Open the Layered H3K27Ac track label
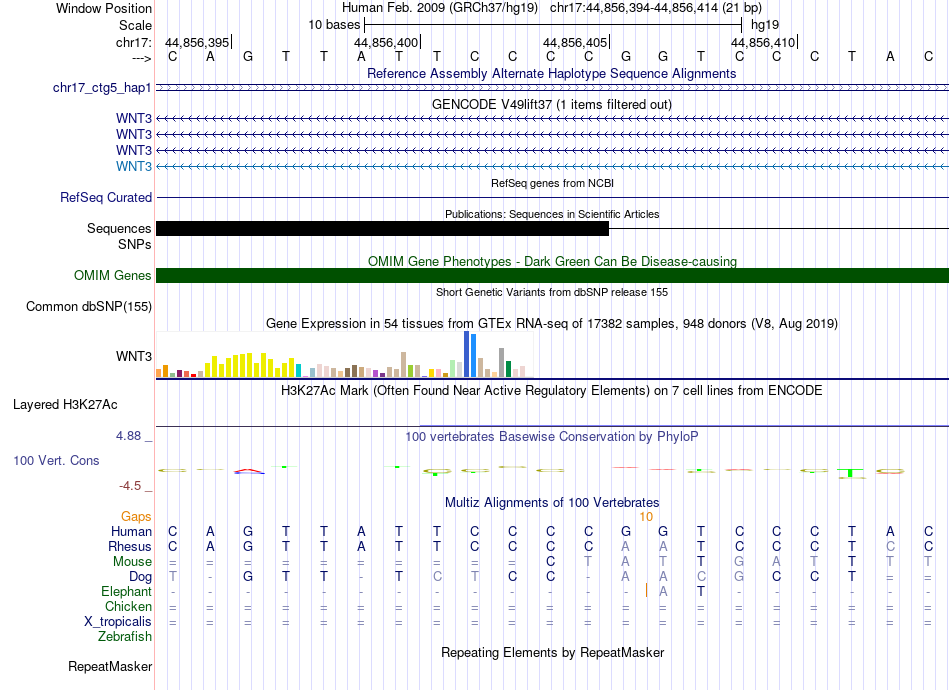This screenshot has width=950, height=690. [x=65, y=405]
